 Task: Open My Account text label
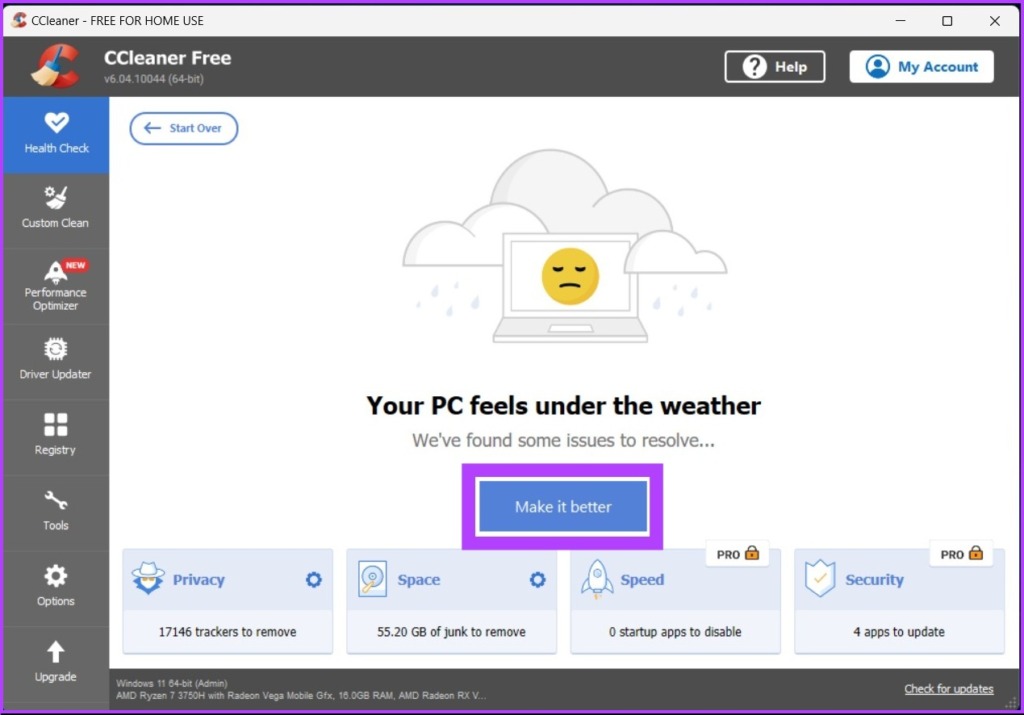[938, 67]
